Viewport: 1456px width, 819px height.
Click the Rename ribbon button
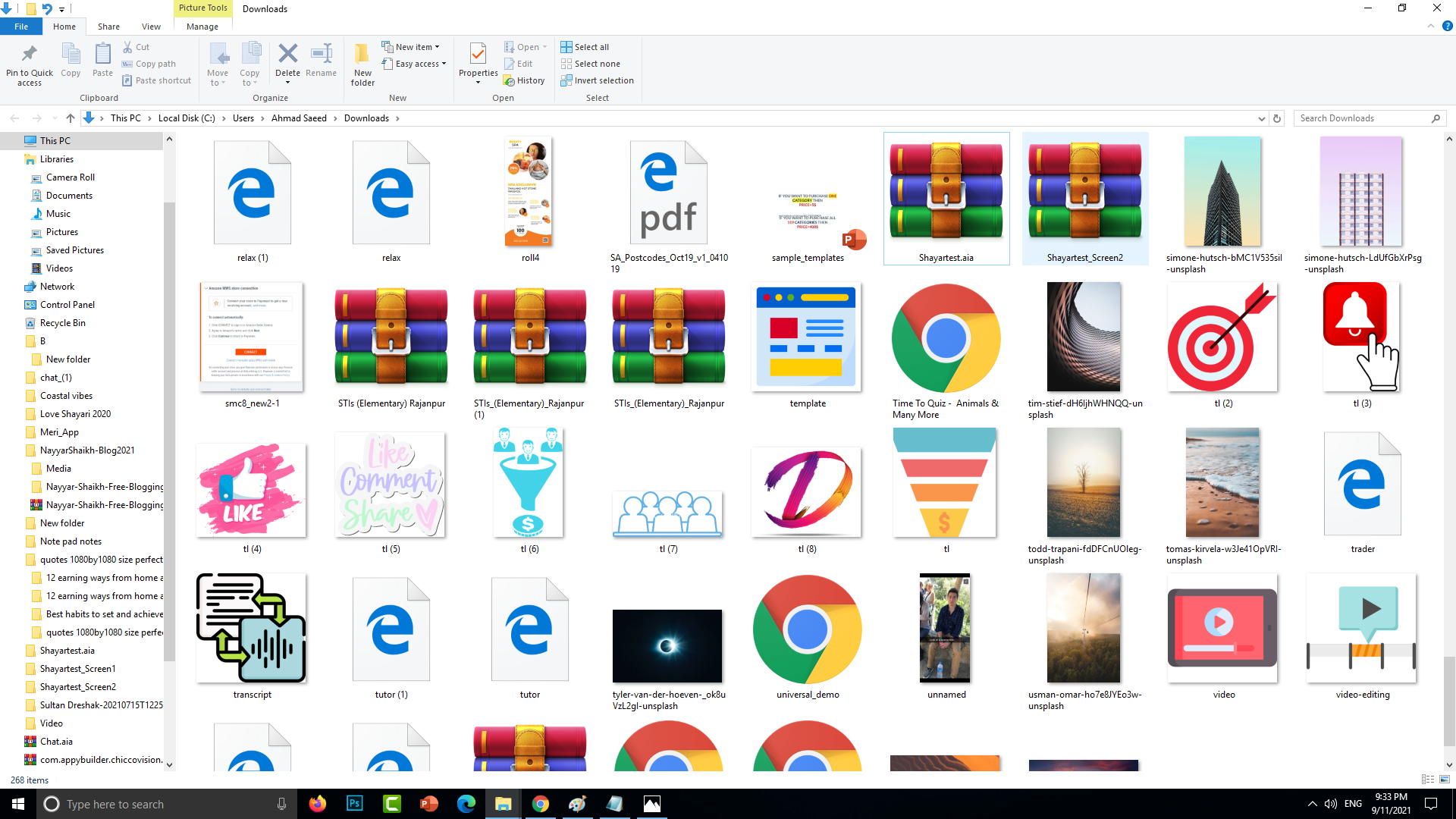point(321,61)
